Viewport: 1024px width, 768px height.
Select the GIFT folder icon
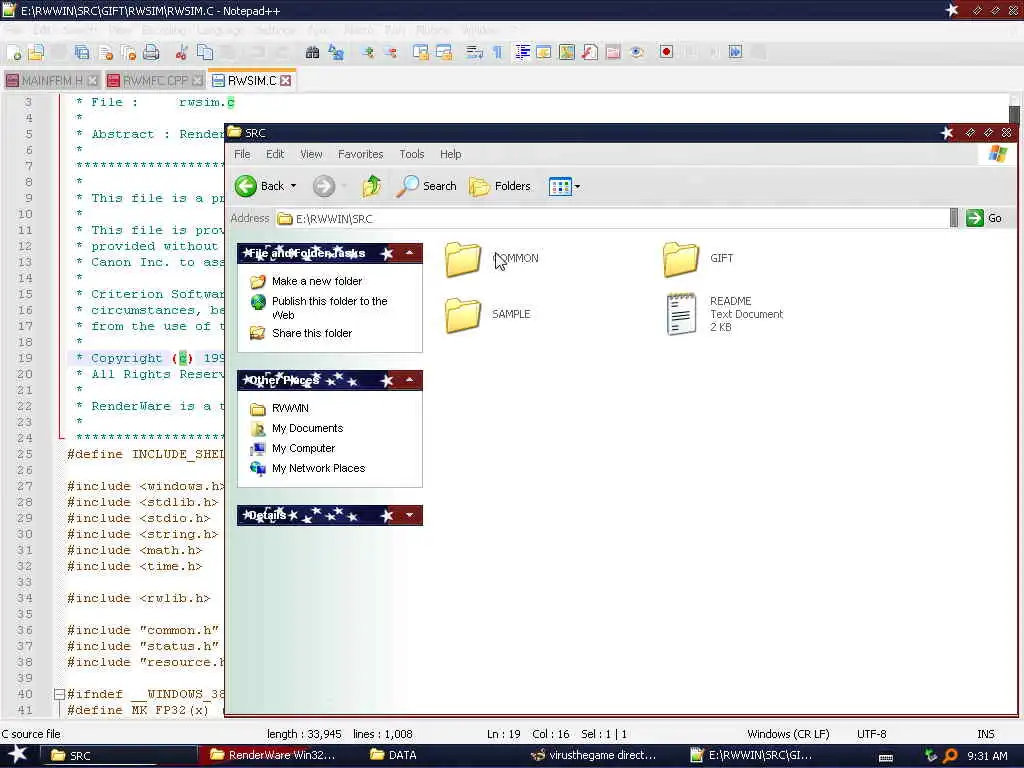(680, 259)
